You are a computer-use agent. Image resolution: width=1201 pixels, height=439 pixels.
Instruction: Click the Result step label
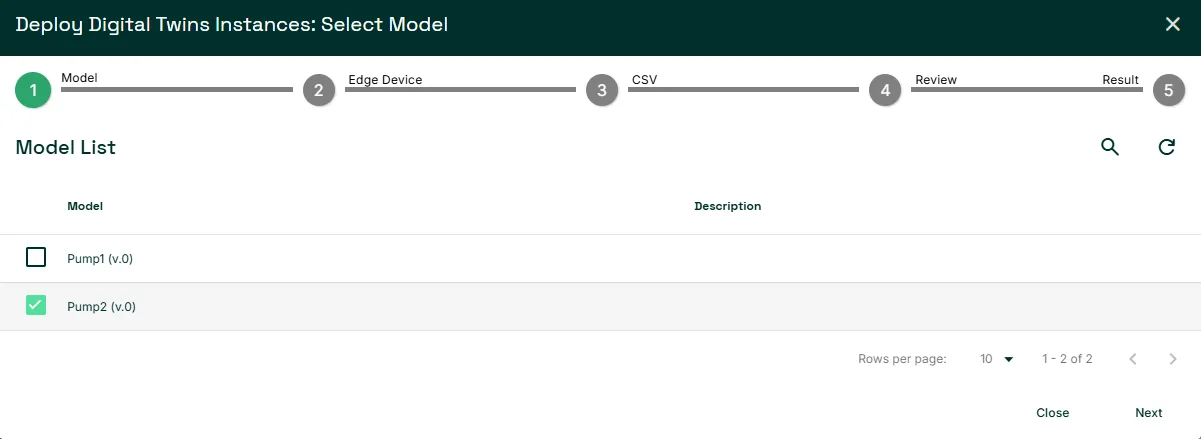[x=1120, y=80]
